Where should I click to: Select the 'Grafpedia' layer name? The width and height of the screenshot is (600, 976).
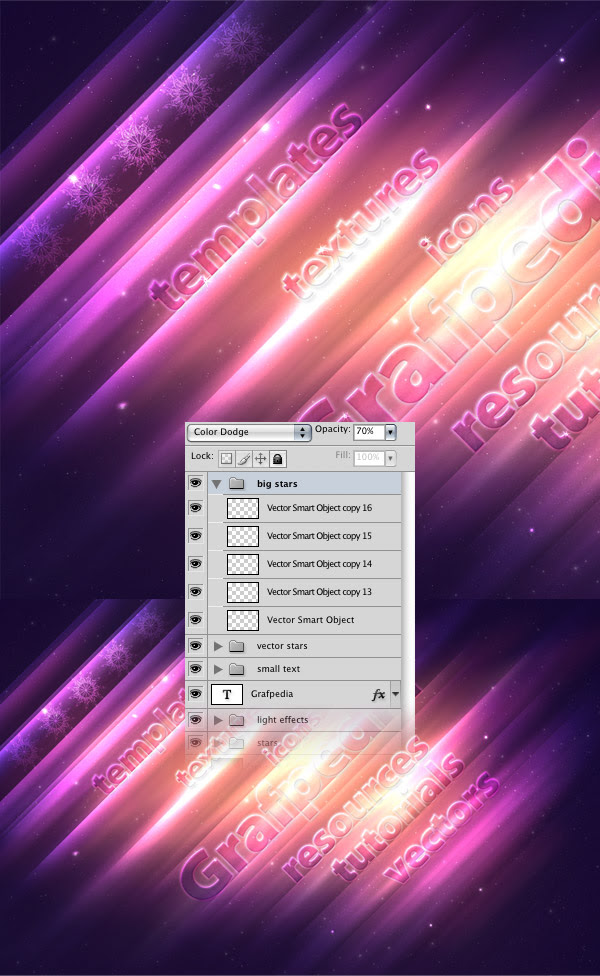pos(272,694)
